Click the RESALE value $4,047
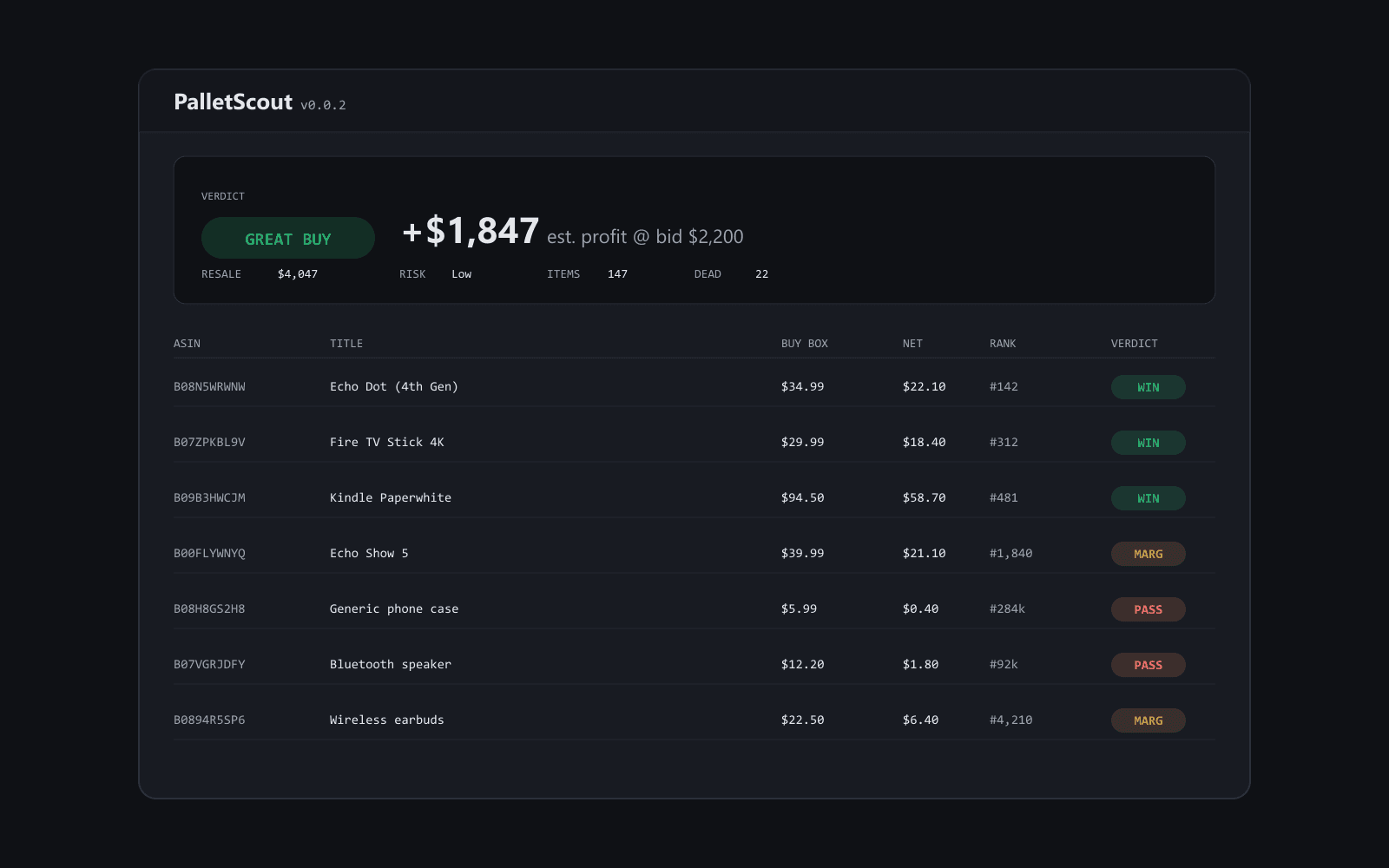The height and width of the screenshot is (868, 1389). [298, 274]
